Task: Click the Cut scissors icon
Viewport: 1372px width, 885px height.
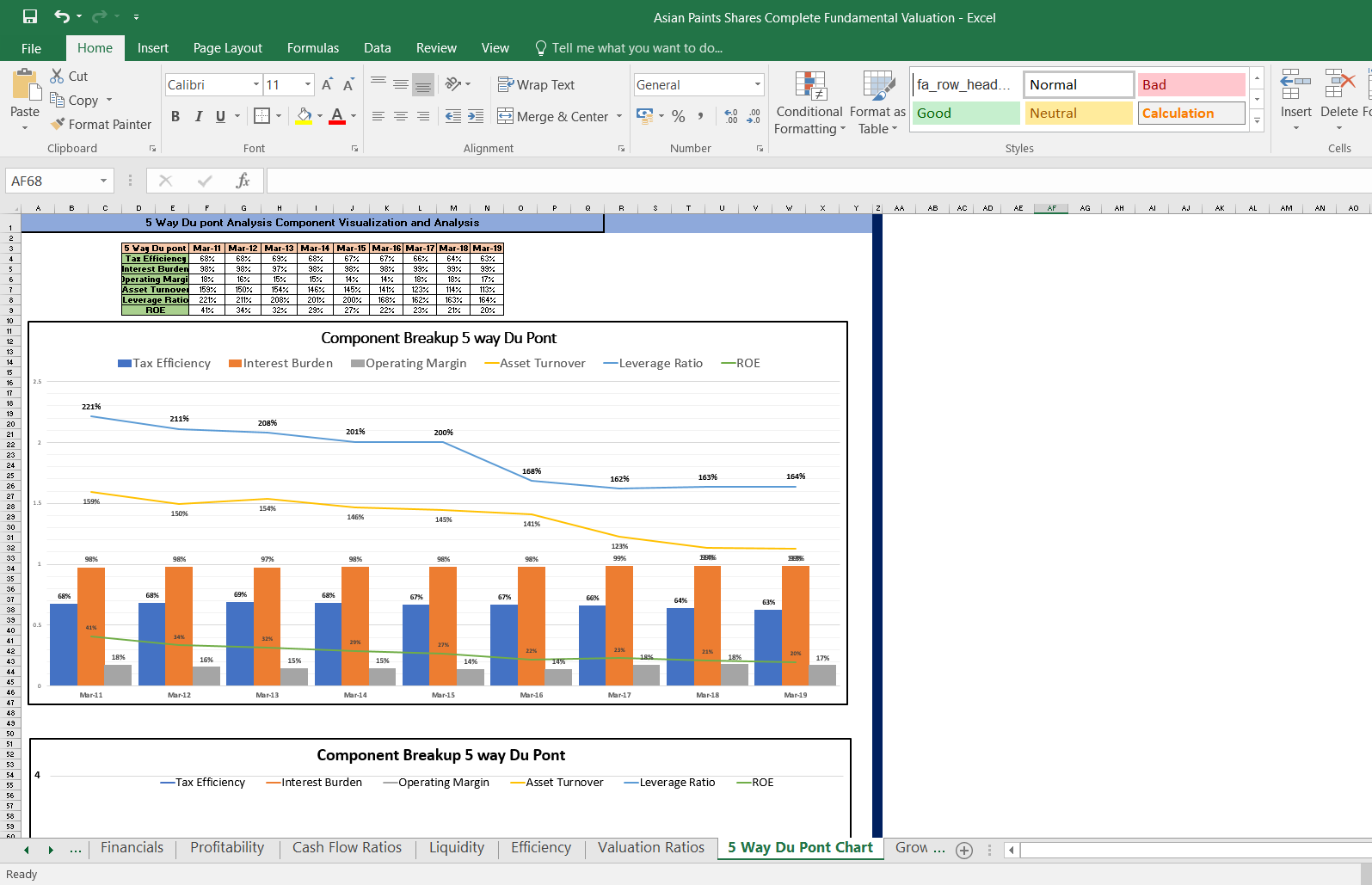Action: tap(57, 76)
